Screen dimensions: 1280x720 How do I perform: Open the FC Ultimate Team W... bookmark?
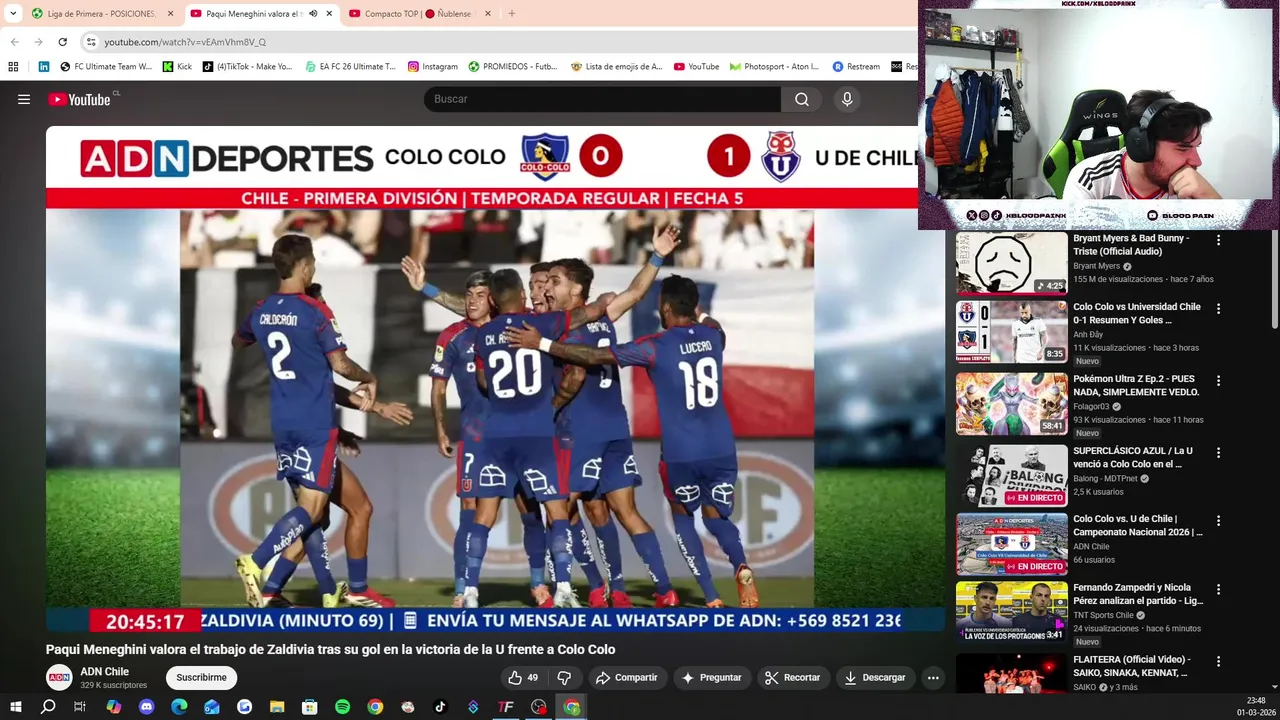click(x=106, y=67)
